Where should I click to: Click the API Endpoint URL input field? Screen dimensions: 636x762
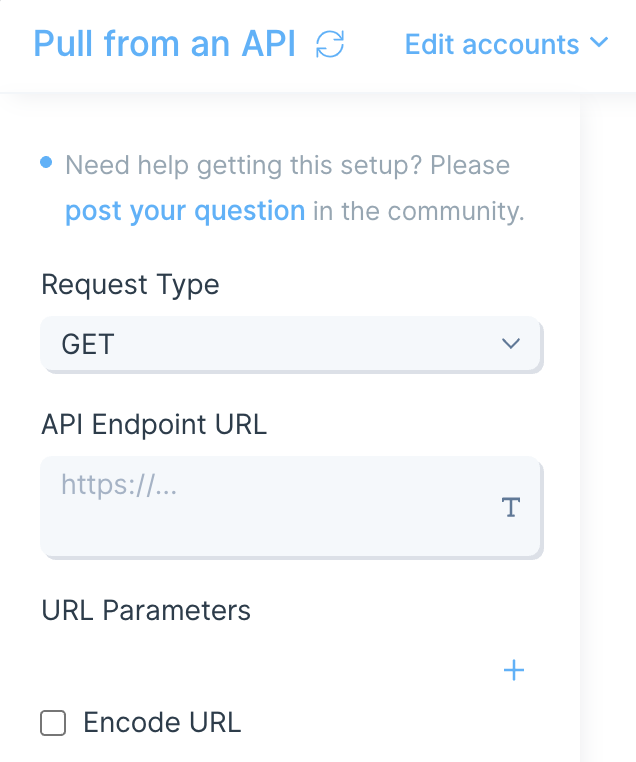point(291,506)
